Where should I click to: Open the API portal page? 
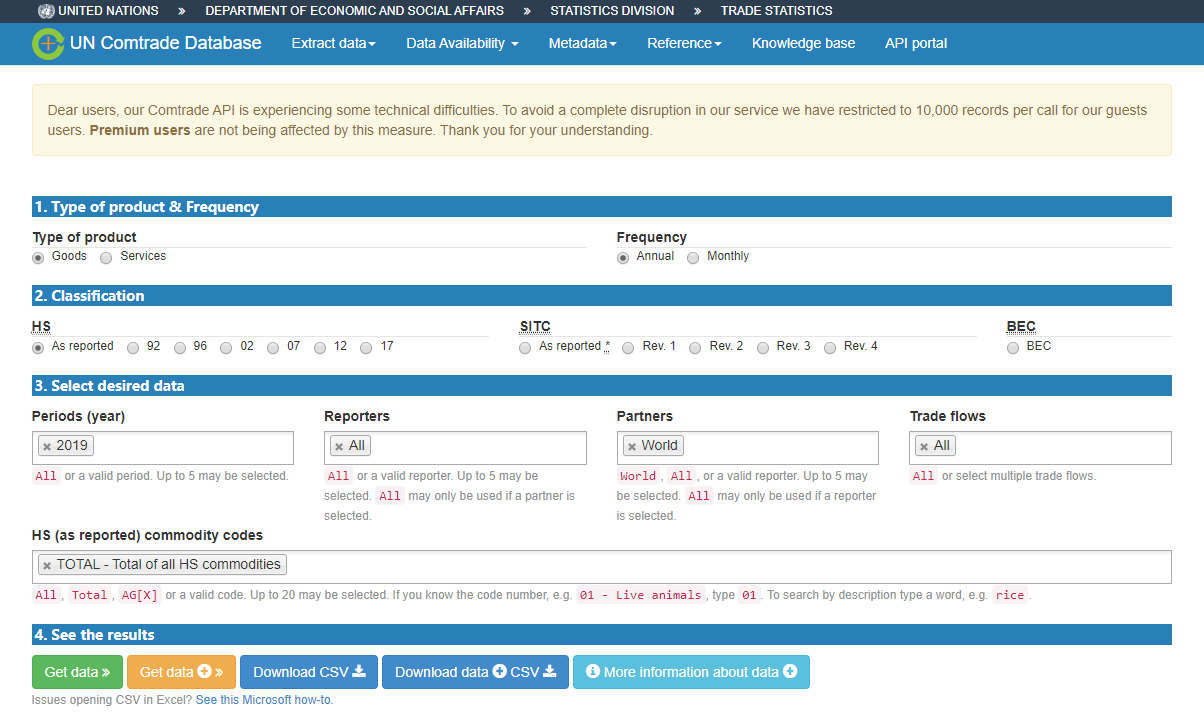(916, 43)
